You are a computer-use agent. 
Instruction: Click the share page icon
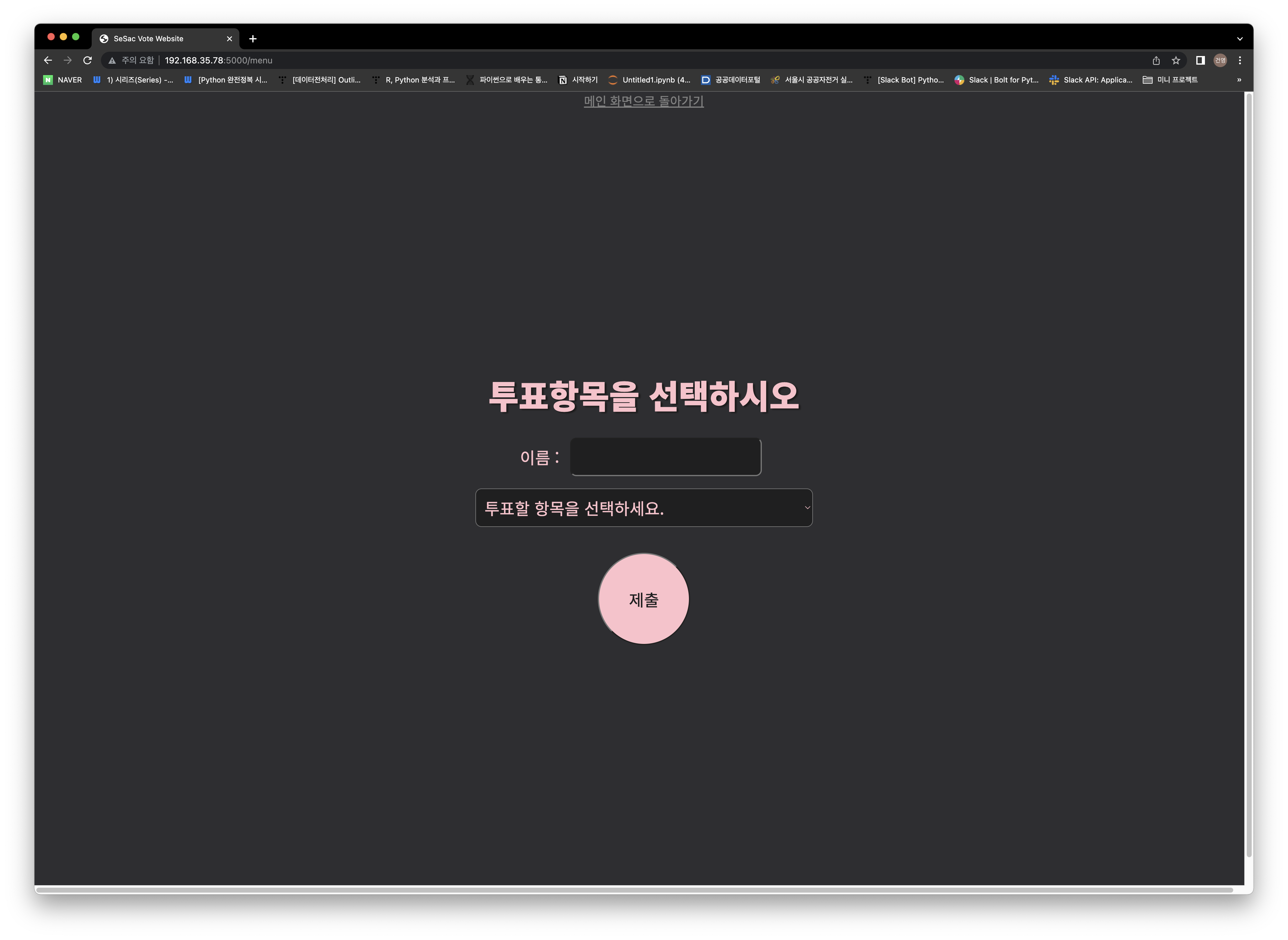click(1156, 60)
